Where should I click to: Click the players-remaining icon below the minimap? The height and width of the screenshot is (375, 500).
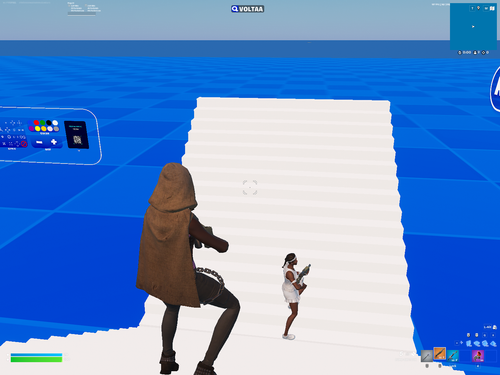pos(475,53)
